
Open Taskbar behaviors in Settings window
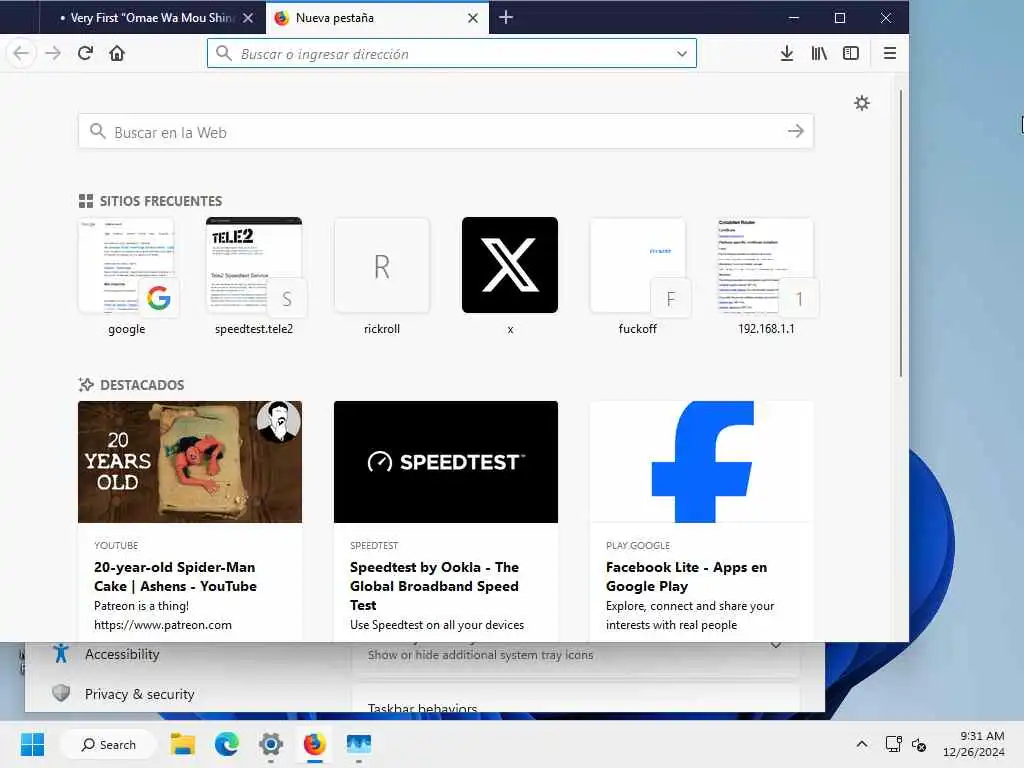[x=422, y=708]
